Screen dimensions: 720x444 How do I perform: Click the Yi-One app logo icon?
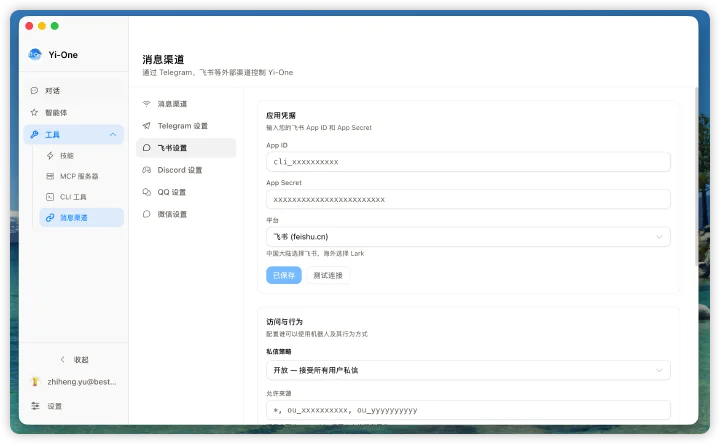(35, 55)
